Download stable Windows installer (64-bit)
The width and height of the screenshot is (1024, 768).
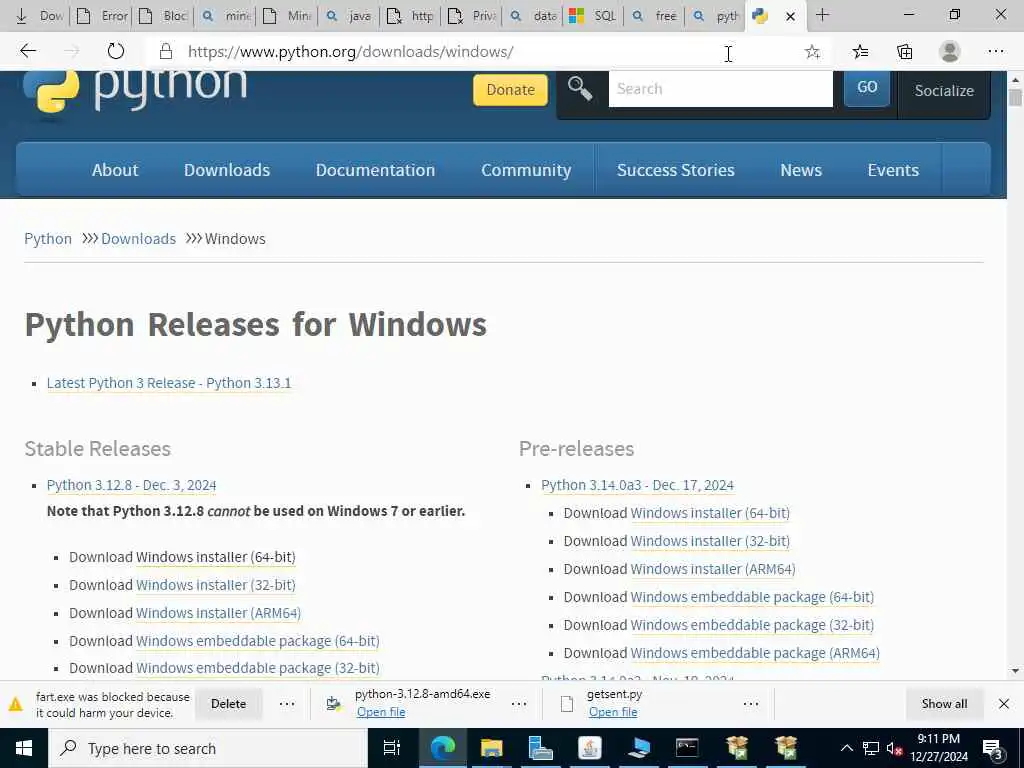coord(216,557)
